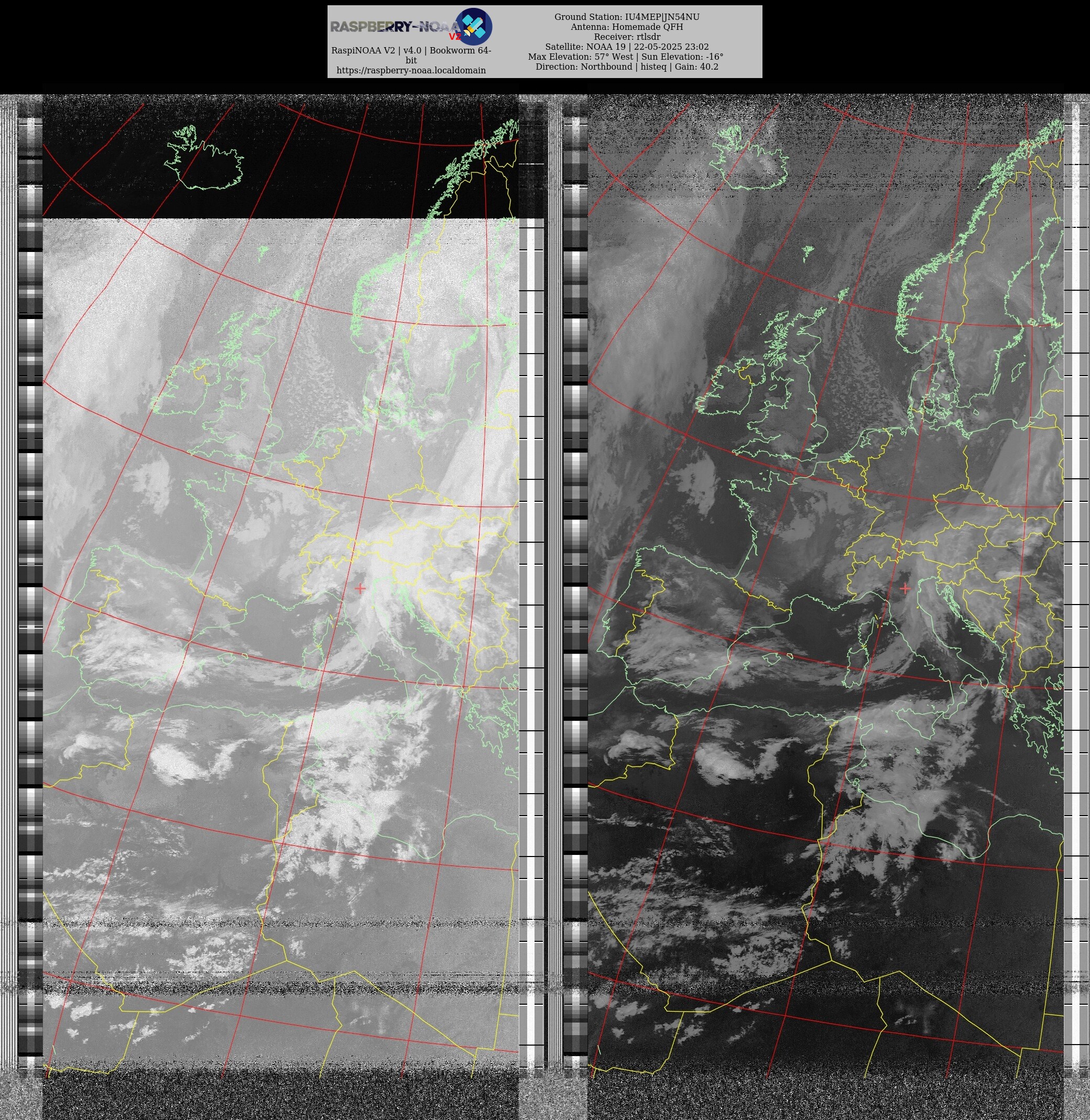Click 'Direction: Northbound | histeq | Gain: 40.2'
Screen dimensions: 1090x1120
tap(627, 67)
